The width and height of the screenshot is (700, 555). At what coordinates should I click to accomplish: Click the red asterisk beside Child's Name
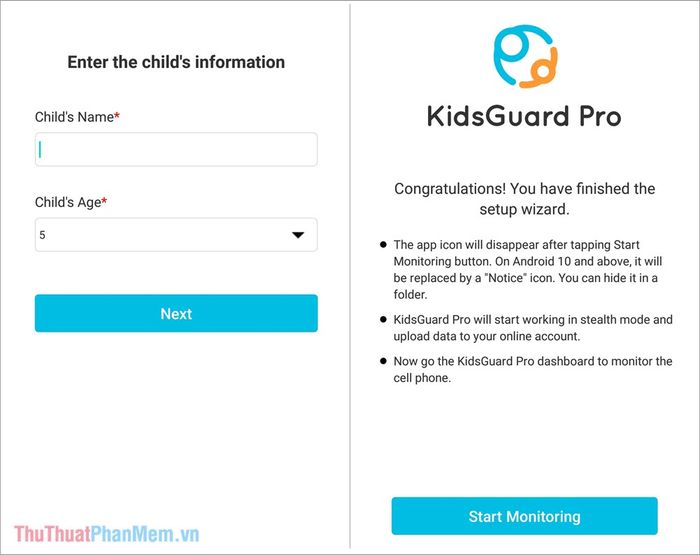click(117, 117)
